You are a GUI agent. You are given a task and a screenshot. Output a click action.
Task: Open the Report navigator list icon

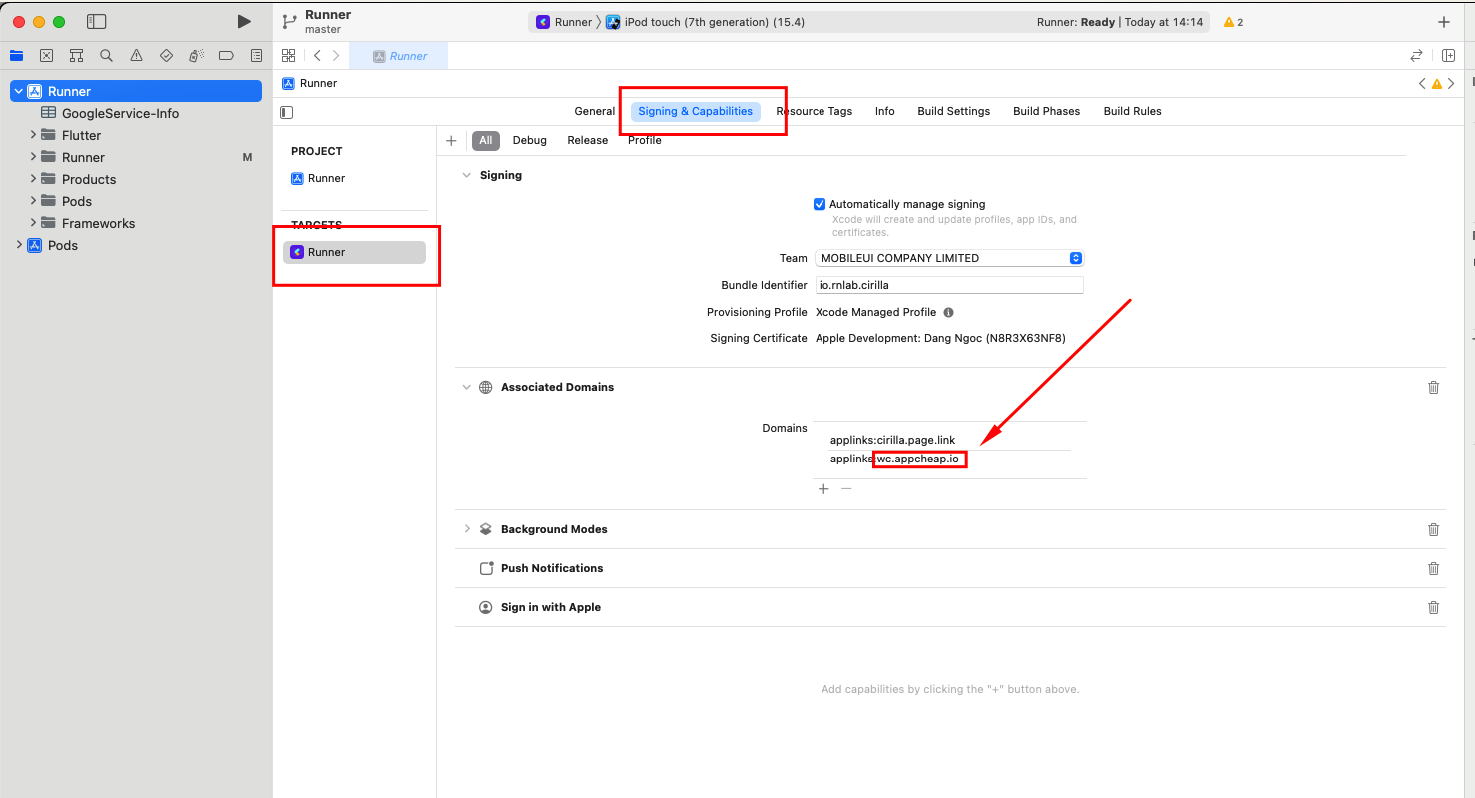tap(256, 56)
